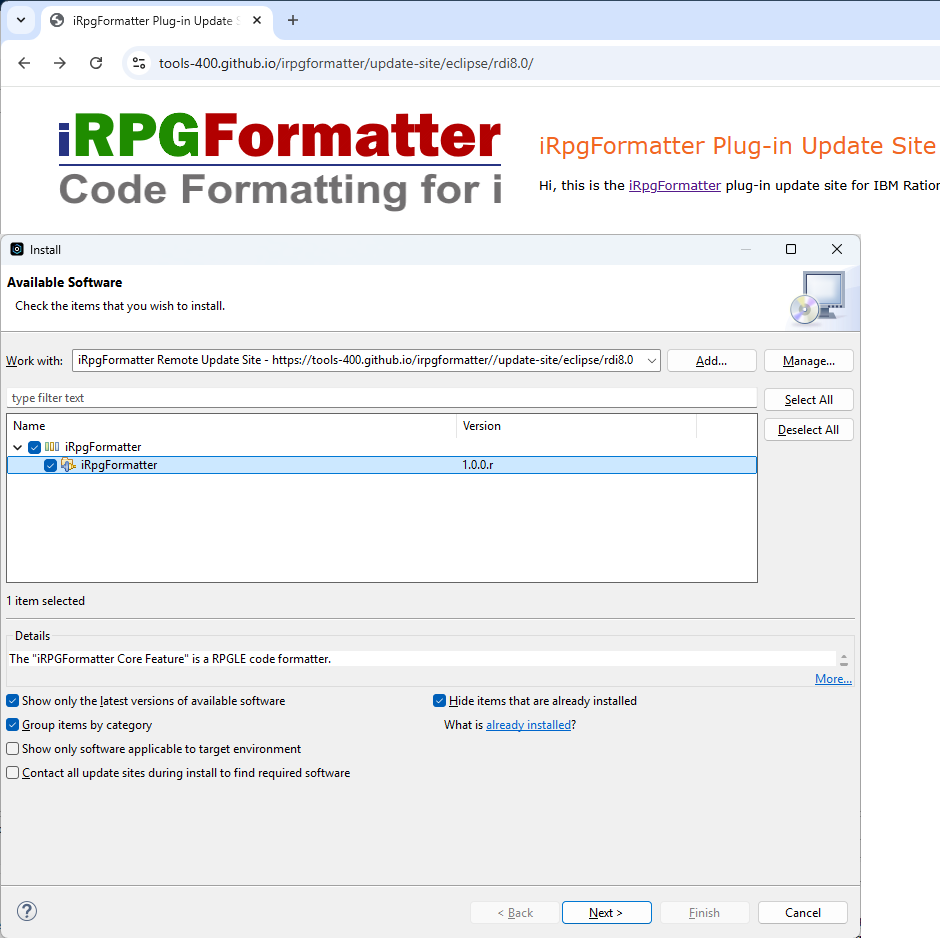Viewport: 940px width, 938px height.
Task: Go back in the browser
Action: click(x=24, y=63)
